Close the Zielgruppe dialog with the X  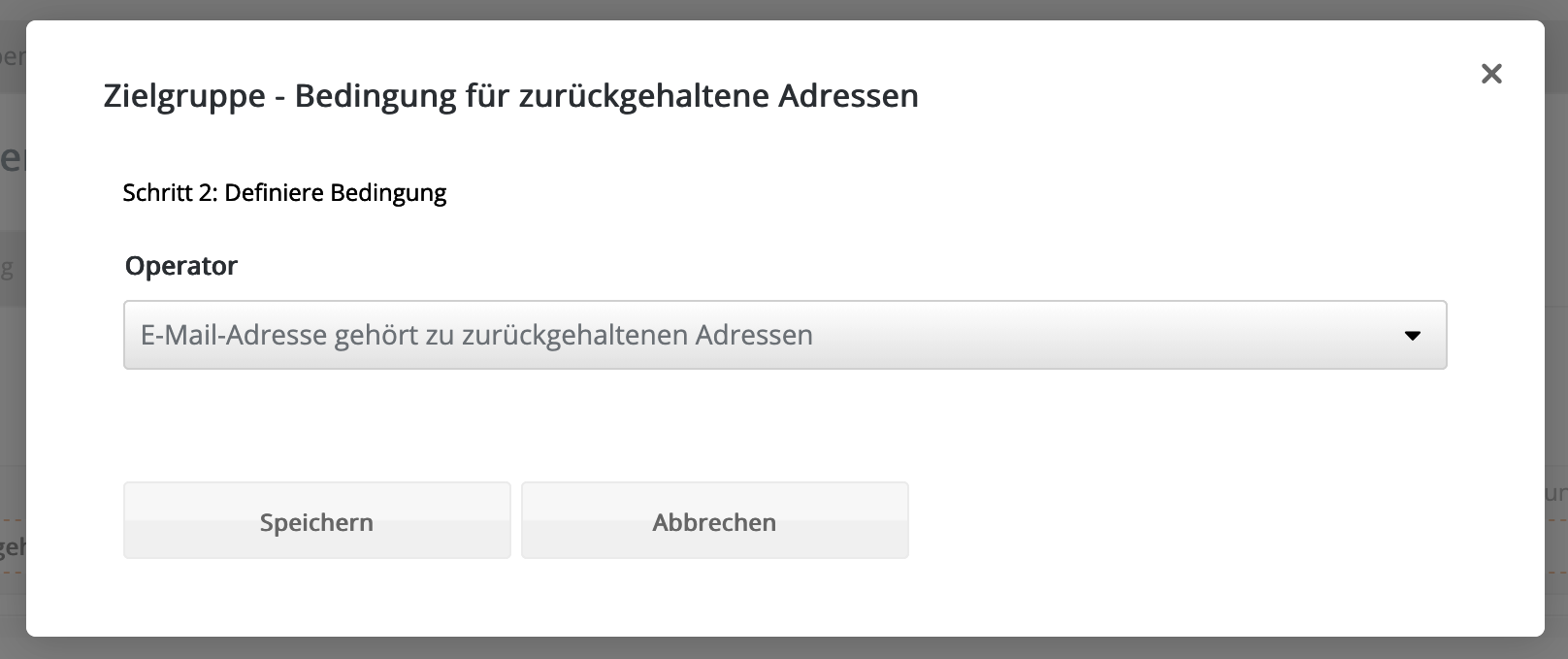(1491, 74)
